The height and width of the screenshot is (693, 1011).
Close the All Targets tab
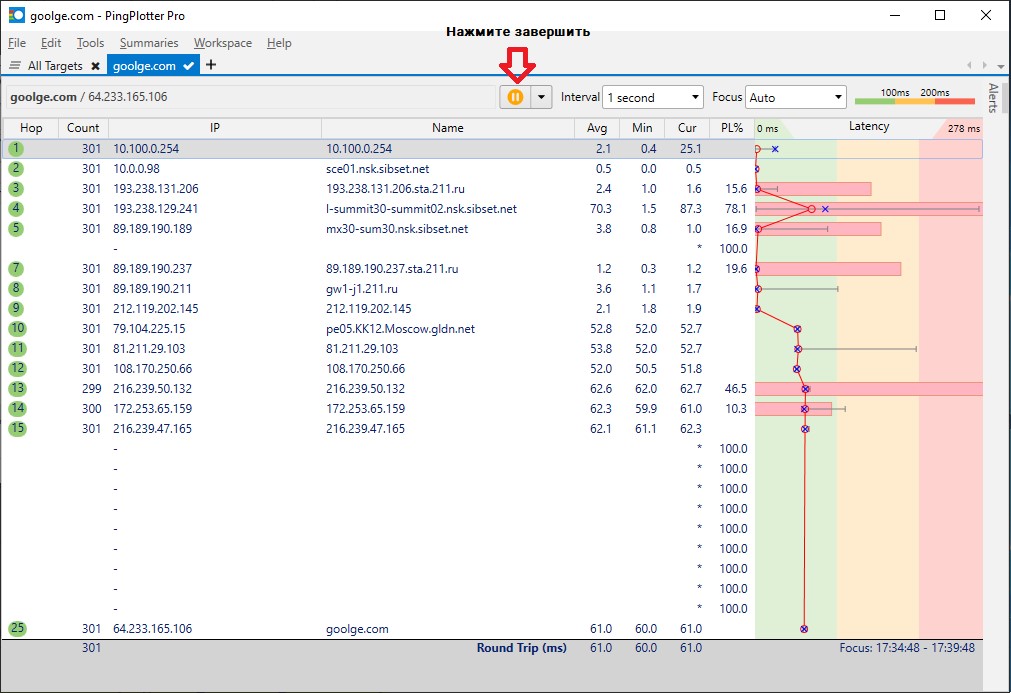pos(95,66)
